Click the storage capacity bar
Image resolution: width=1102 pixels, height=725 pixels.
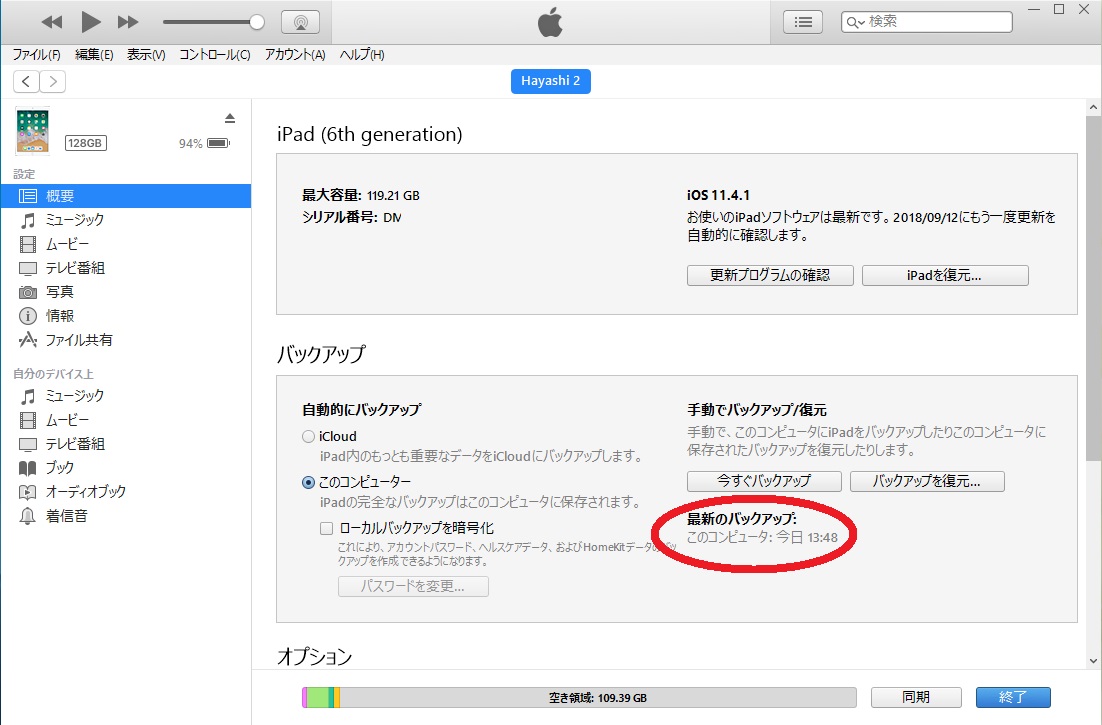[x=579, y=698]
